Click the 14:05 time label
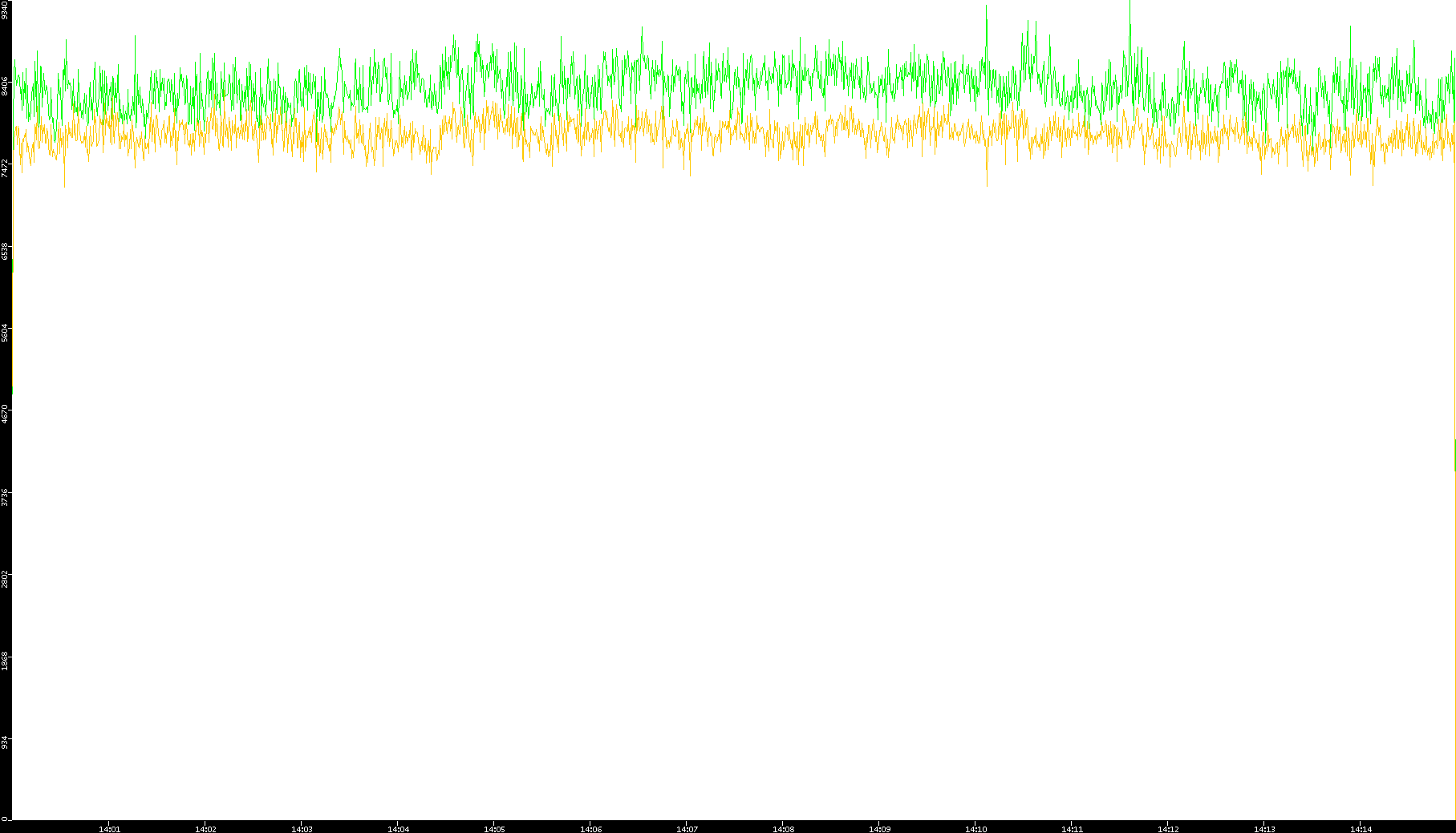 pos(494,829)
